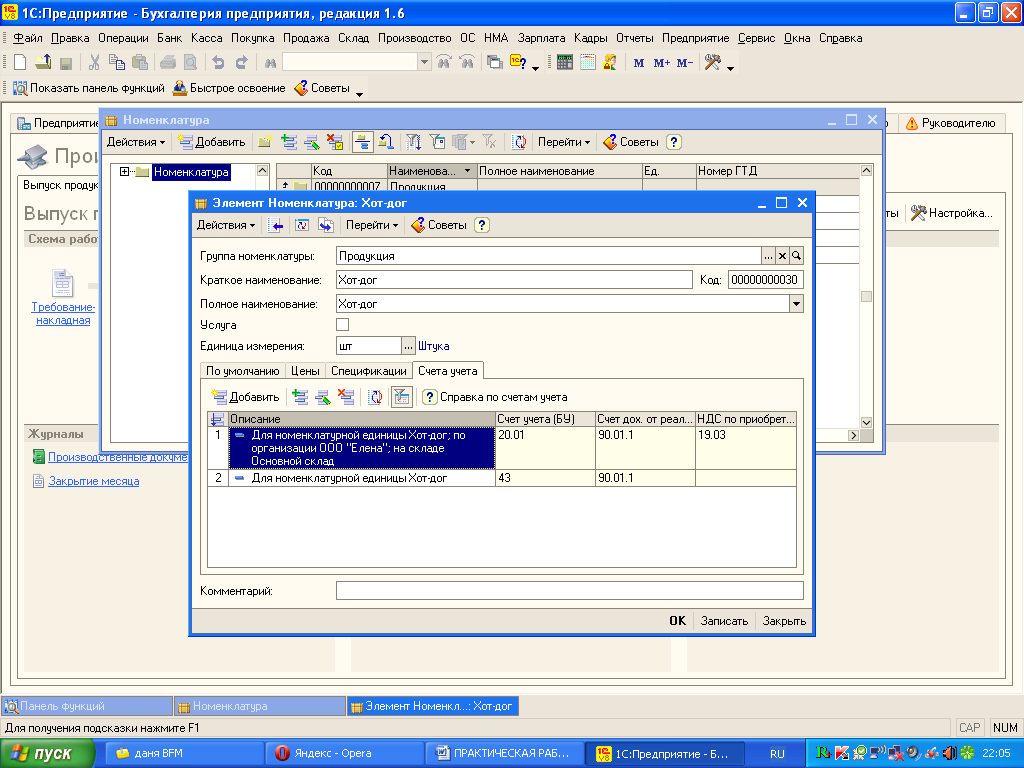The width and height of the screenshot is (1024, 768).
Task: Open the Закрытие месяца link
Action: click(93, 481)
